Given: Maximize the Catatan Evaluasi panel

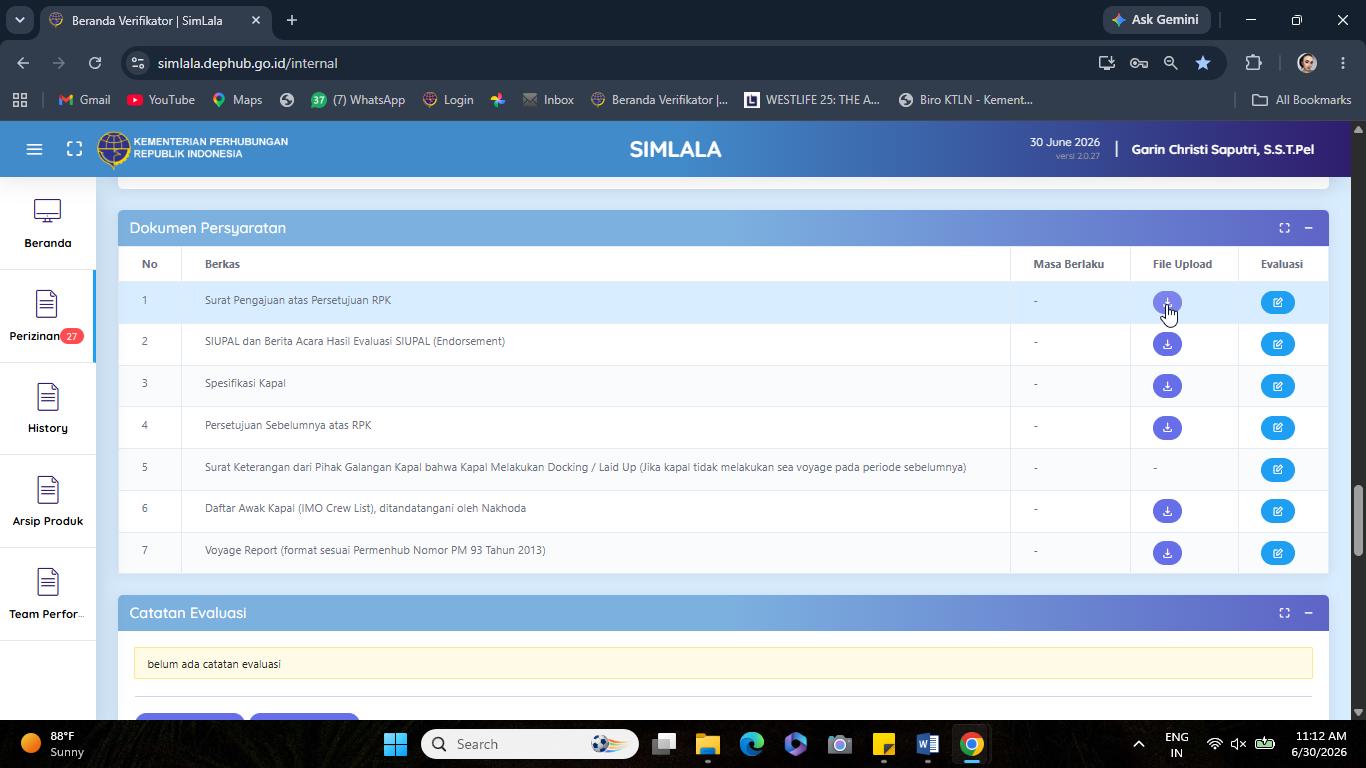Looking at the screenshot, I should 1284,613.
